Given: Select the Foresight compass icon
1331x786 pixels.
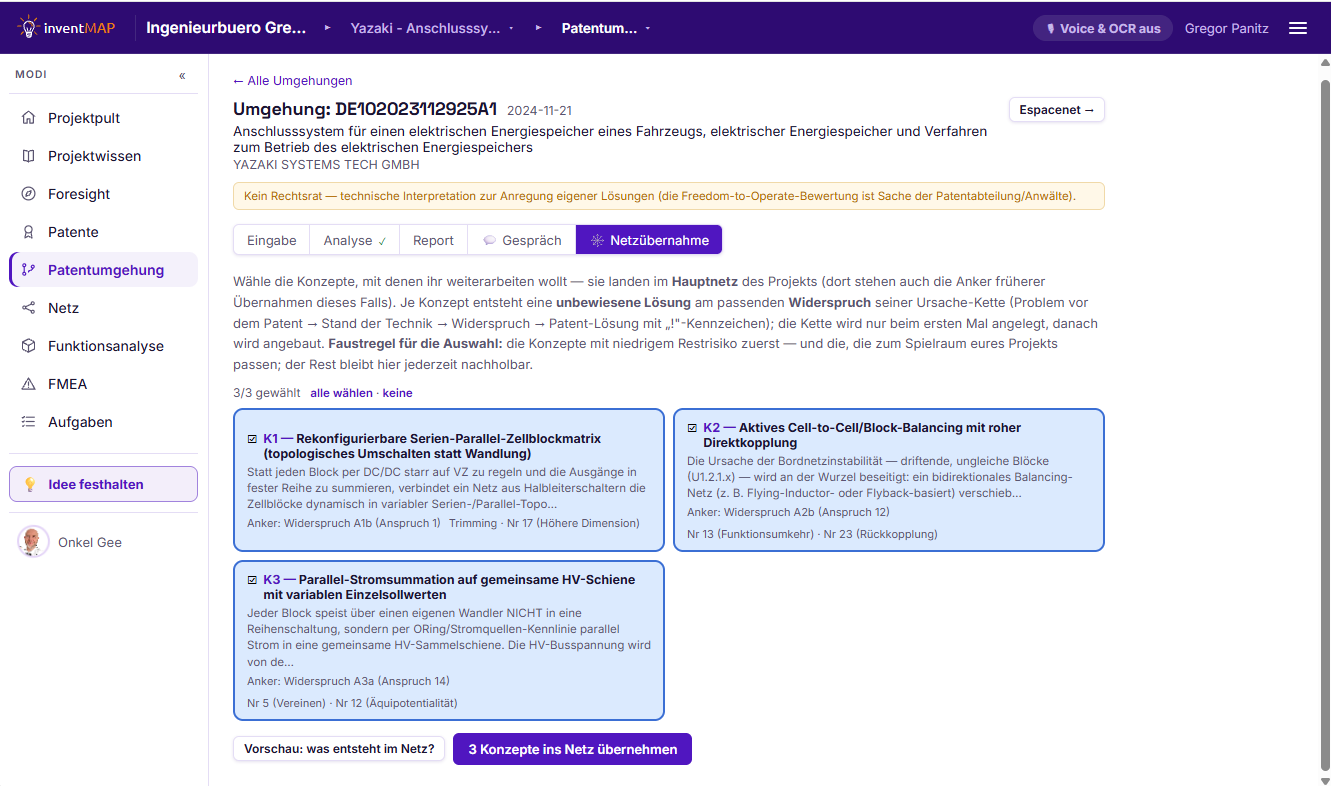Looking at the screenshot, I should (x=29, y=194).
